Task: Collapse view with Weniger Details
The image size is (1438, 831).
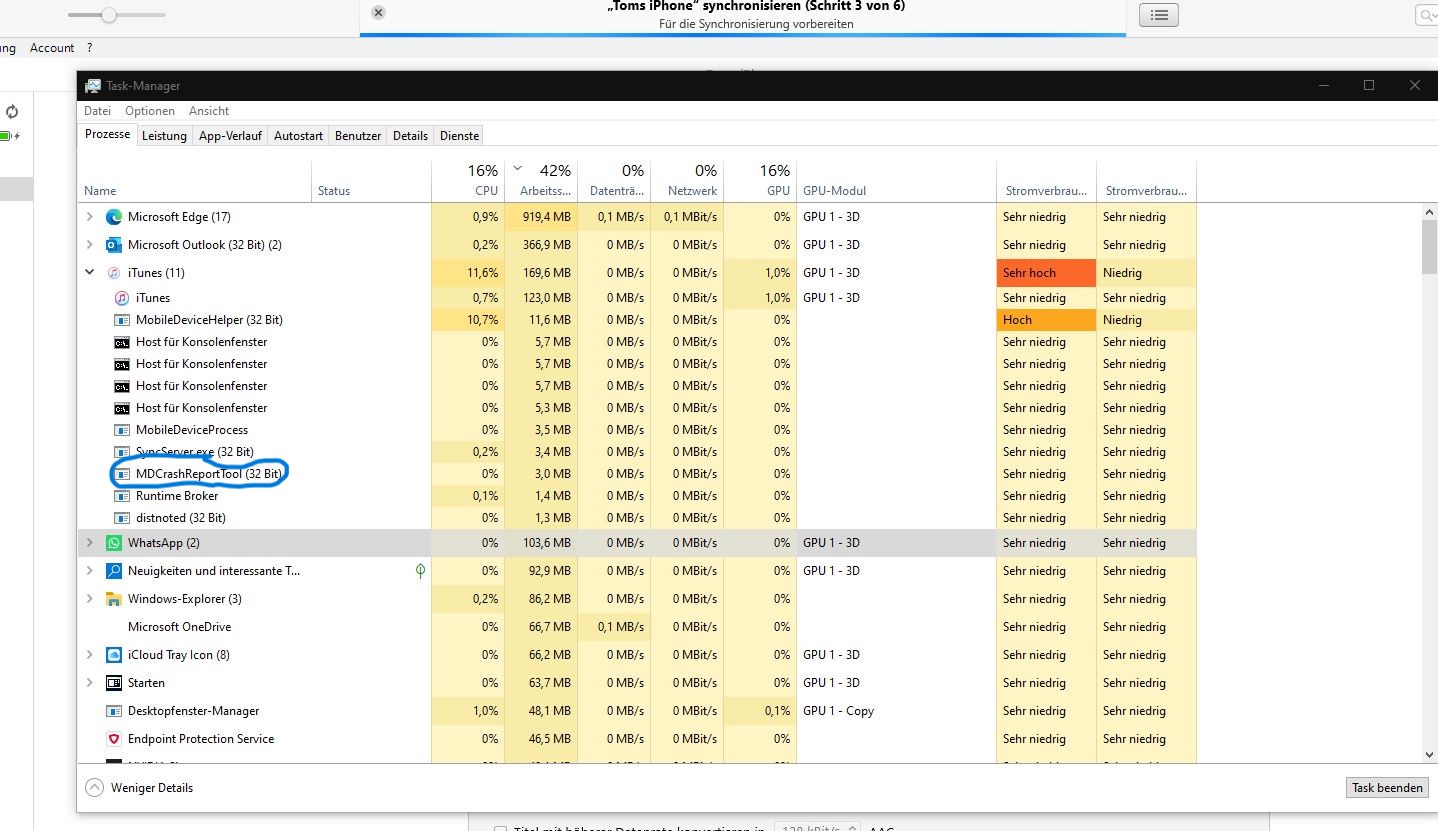Action: click(139, 788)
